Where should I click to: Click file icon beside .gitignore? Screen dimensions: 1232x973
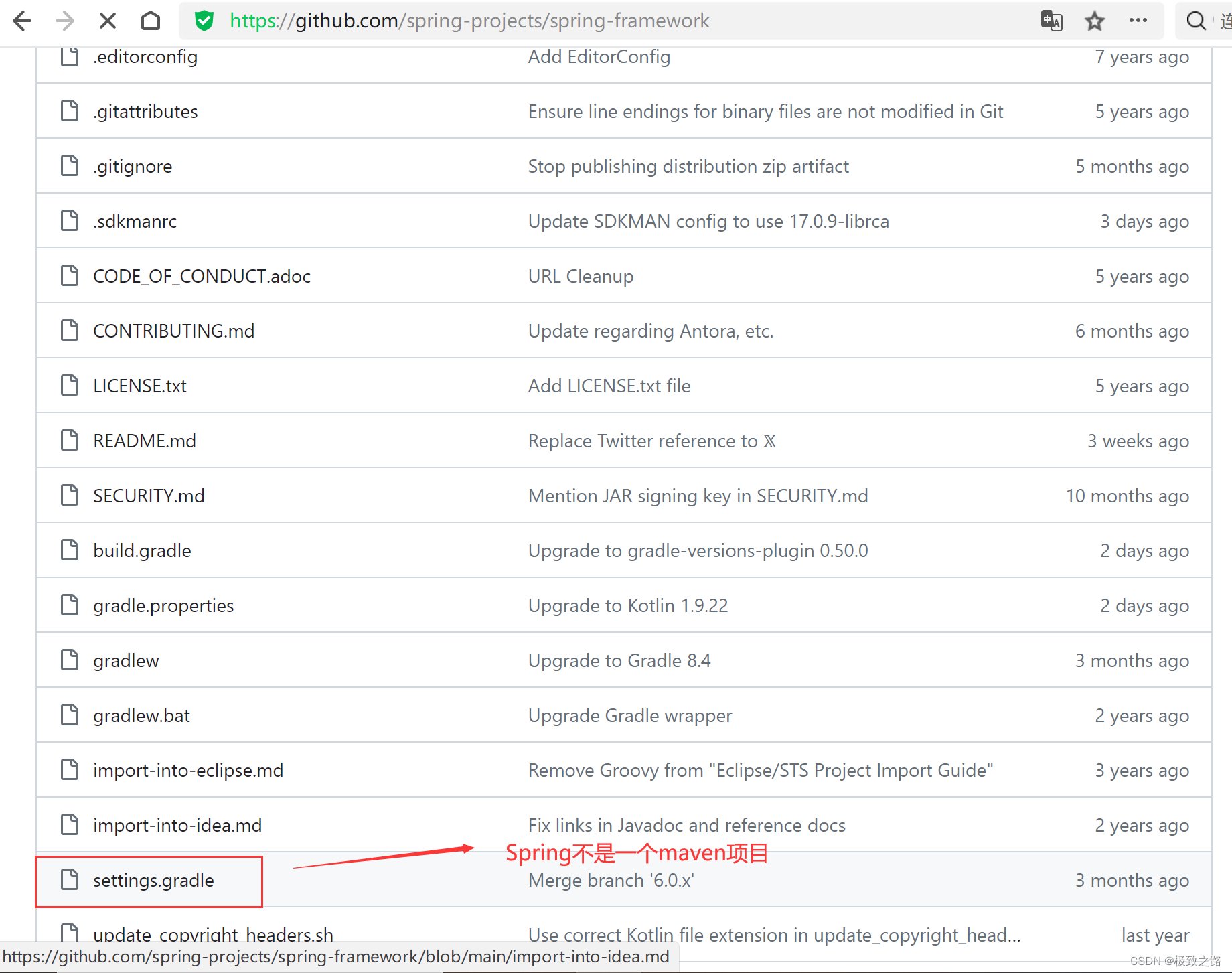point(70,165)
